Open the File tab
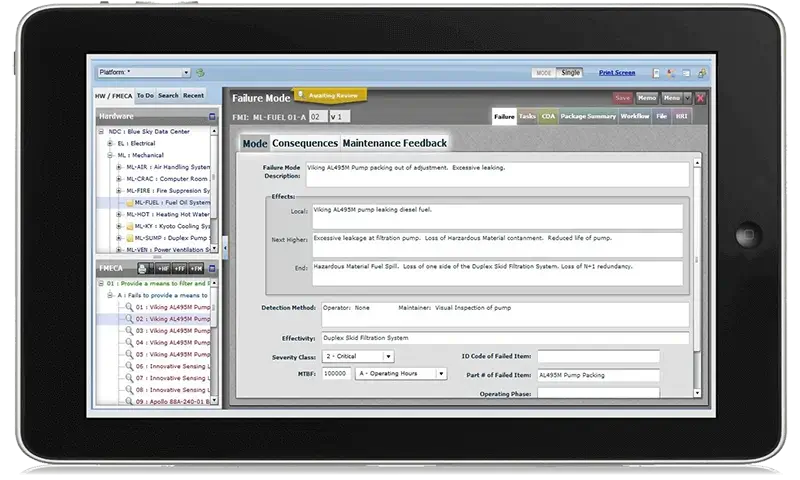Image resolution: width=800 pixels, height=480 pixels. [x=661, y=116]
